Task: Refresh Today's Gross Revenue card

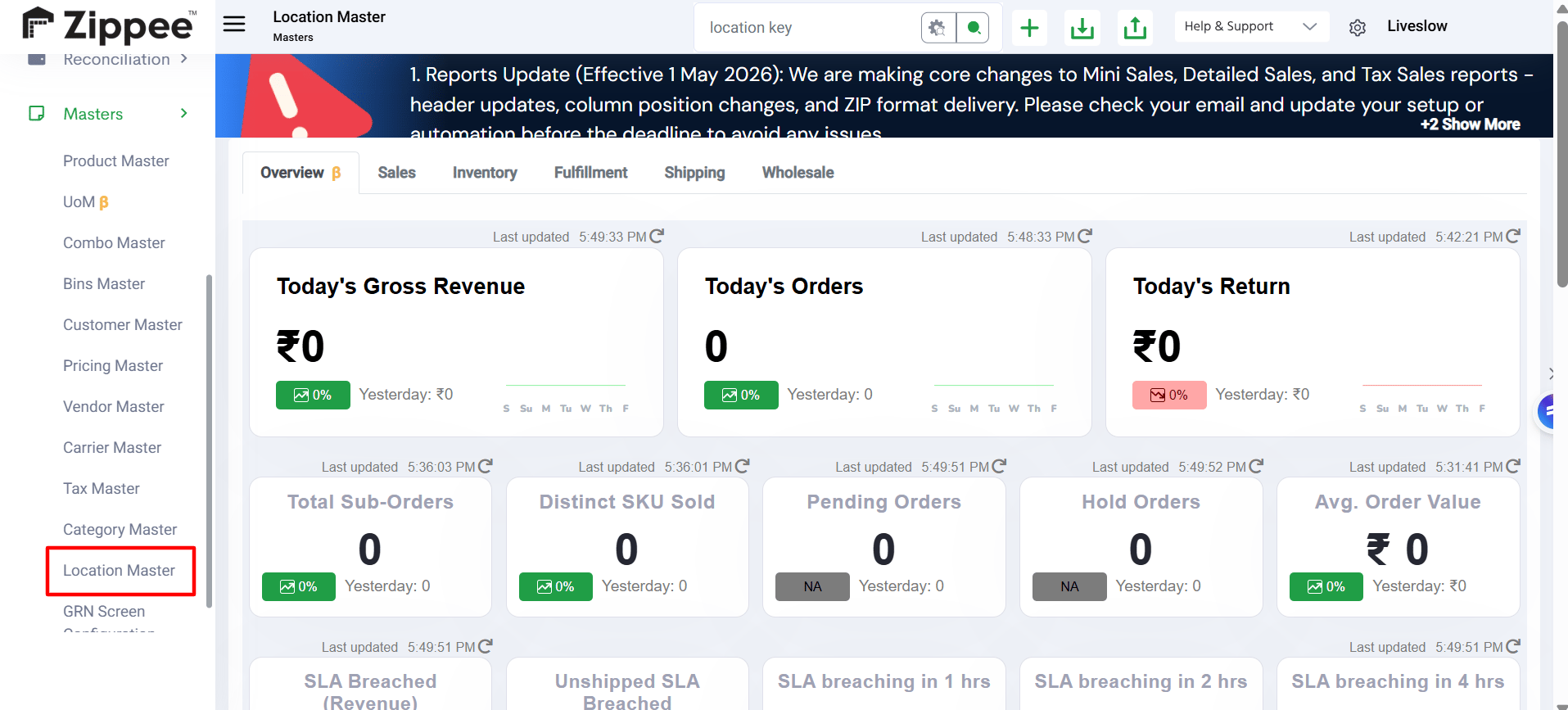Action: tap(657, 236)
